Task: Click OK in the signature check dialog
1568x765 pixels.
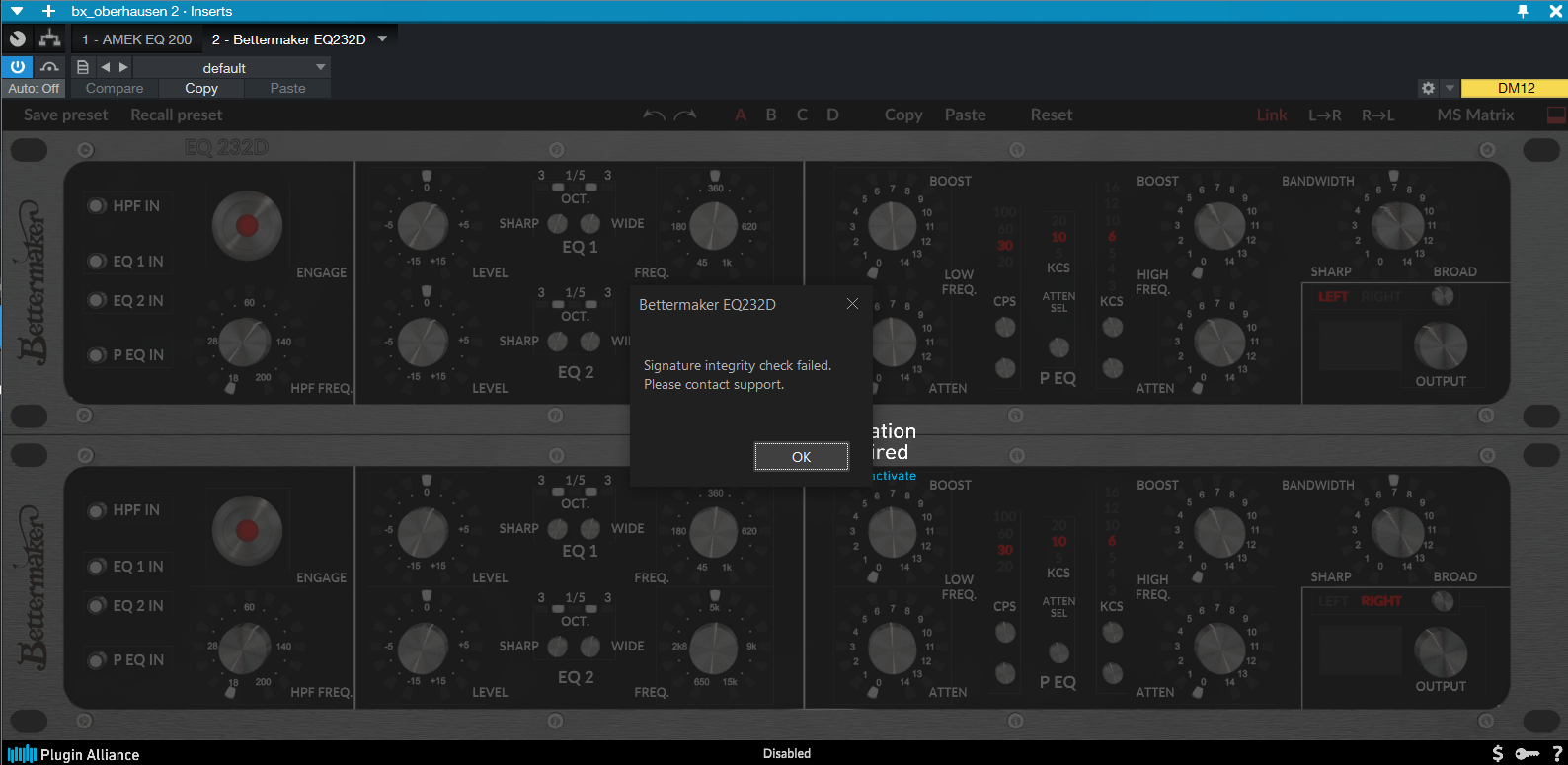Action: 801,457
